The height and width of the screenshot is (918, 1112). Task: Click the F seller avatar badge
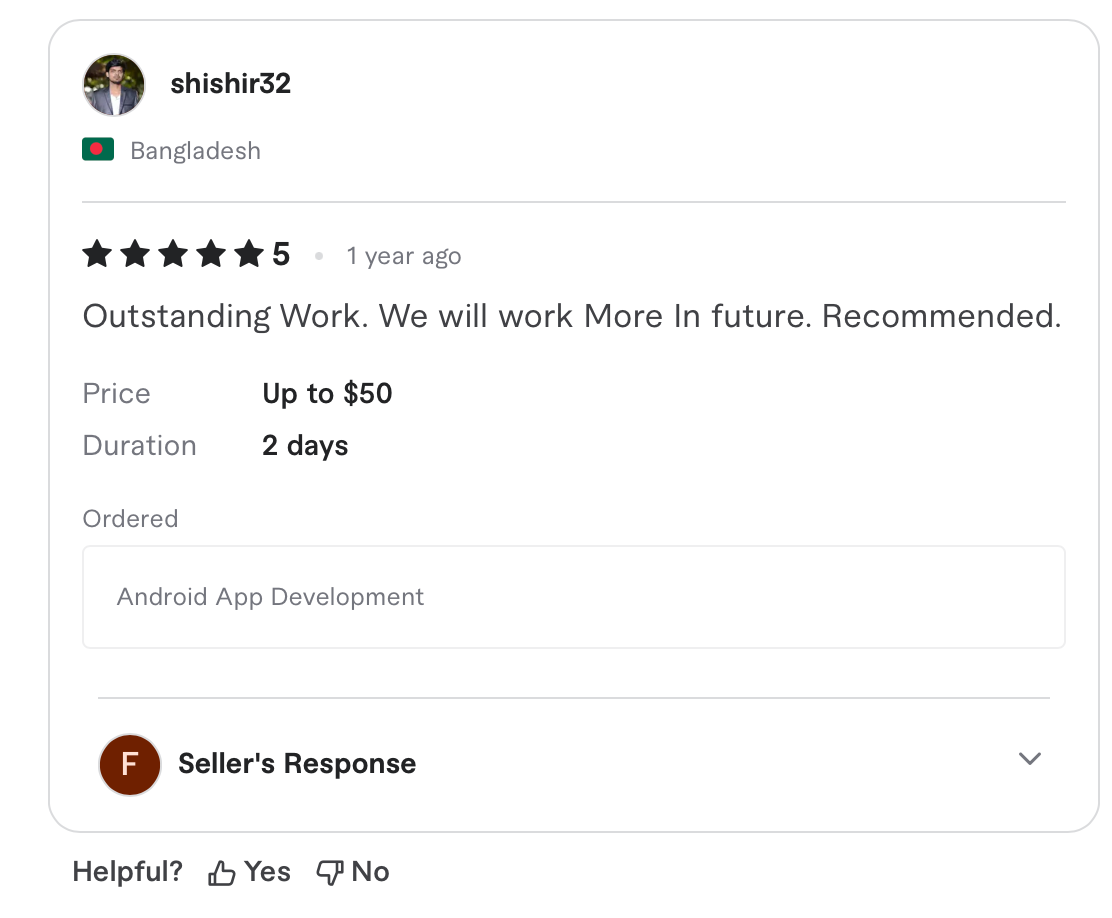[129, 764]
